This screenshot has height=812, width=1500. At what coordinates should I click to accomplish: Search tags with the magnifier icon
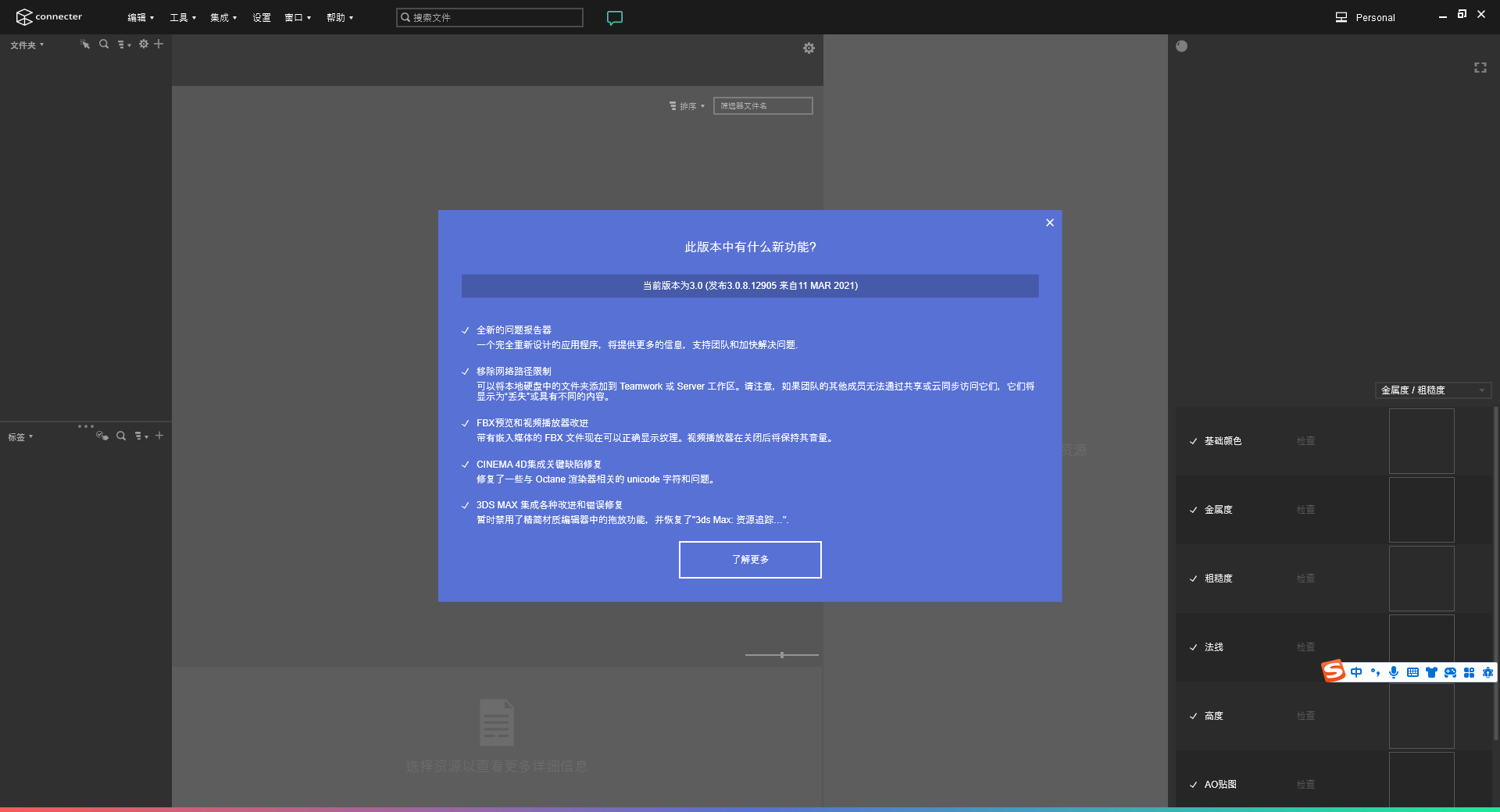121,436
